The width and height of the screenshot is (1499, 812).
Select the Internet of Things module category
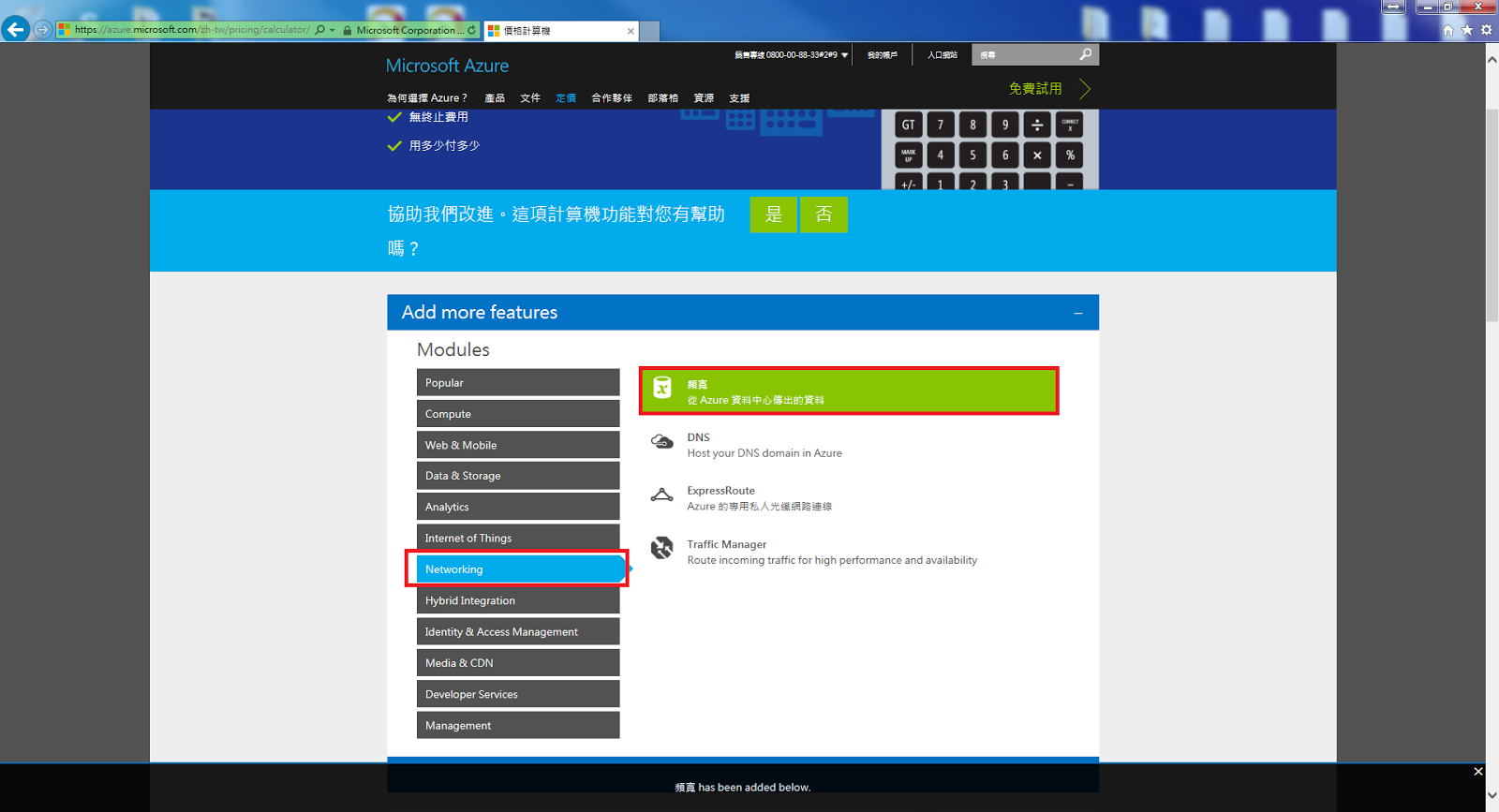pyautogui.click(x=518, y=538)
